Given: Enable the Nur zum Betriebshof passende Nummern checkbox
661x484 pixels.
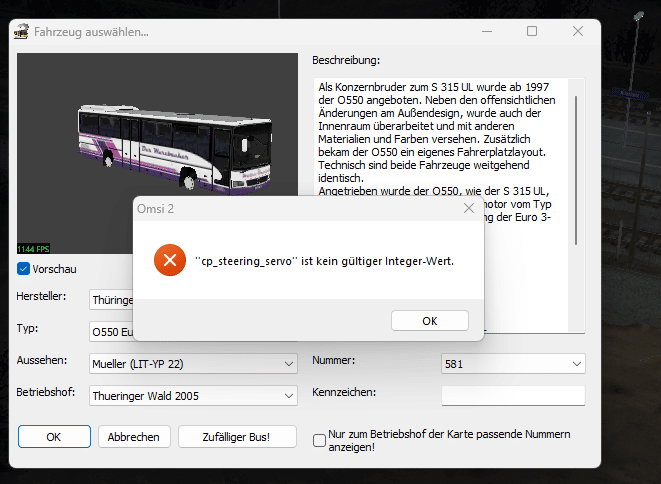Looking at the screenshot, I should click(319, 439).
